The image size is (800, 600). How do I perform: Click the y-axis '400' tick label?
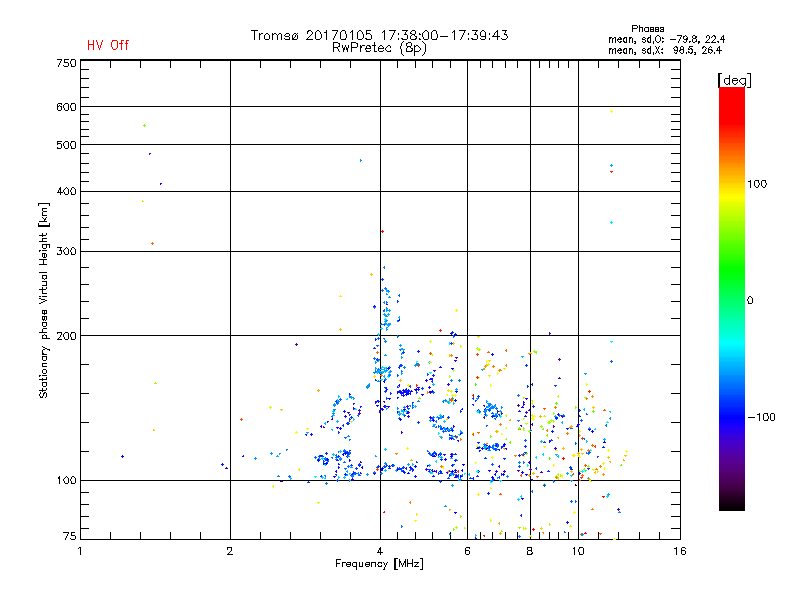(66, 191)
